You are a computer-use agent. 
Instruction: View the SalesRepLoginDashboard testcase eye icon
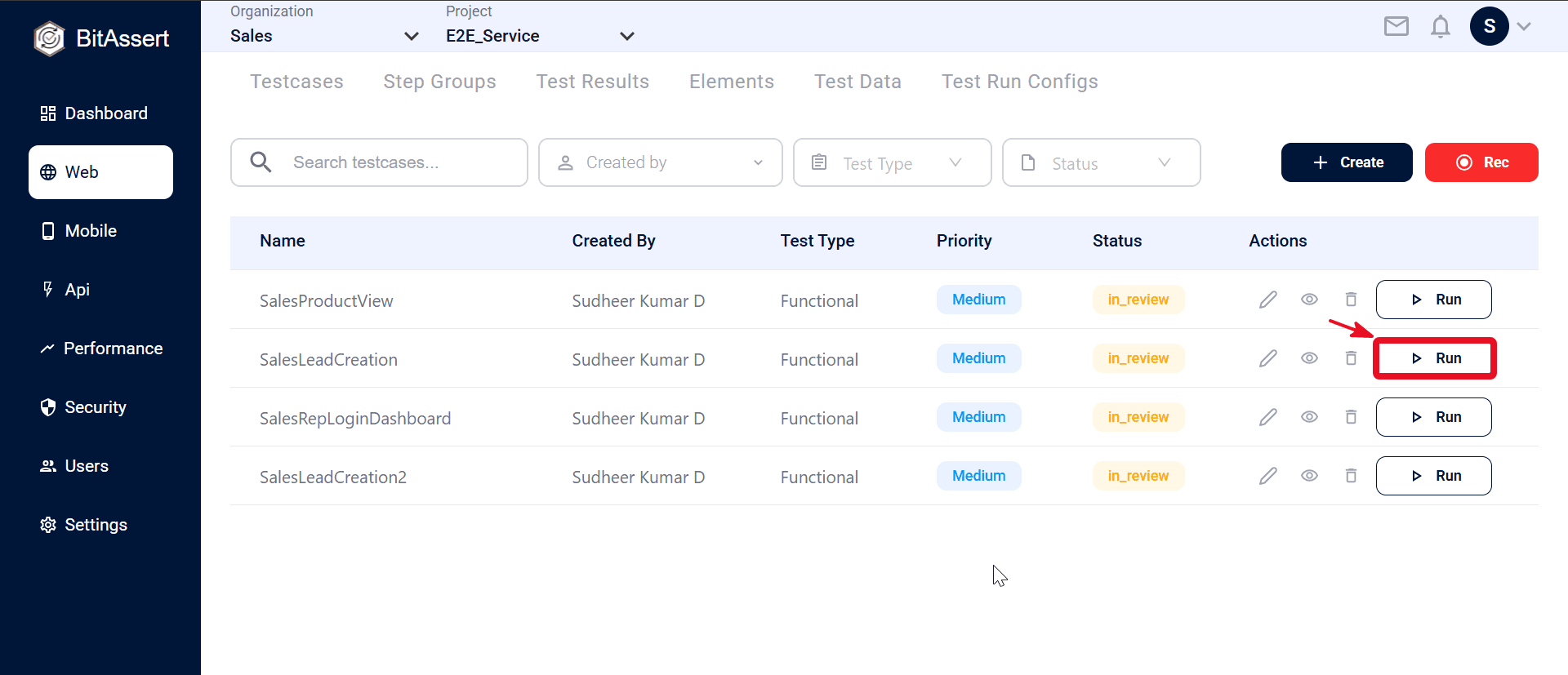[x=1310, y=417]
